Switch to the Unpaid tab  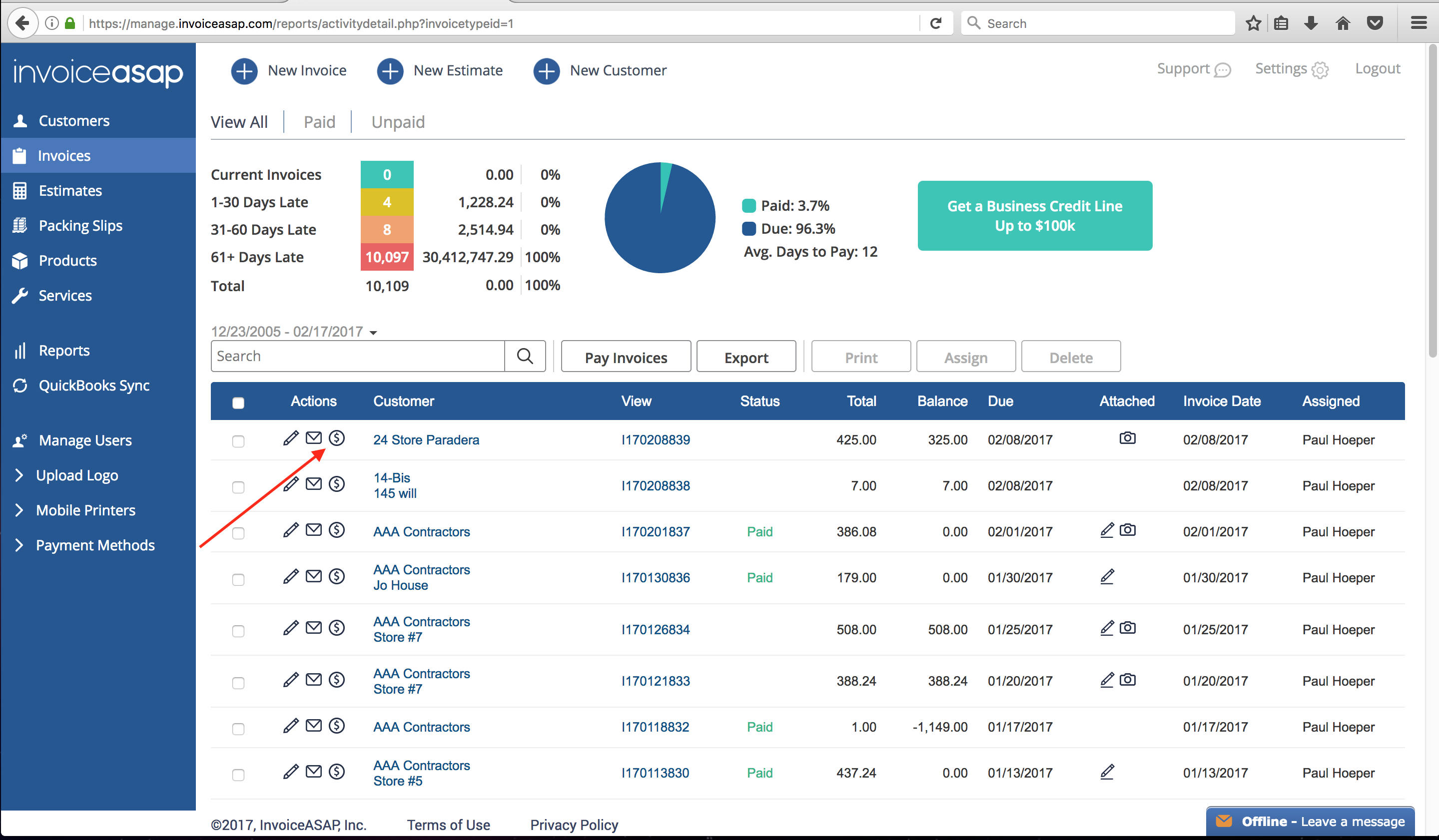click(398, 122)
